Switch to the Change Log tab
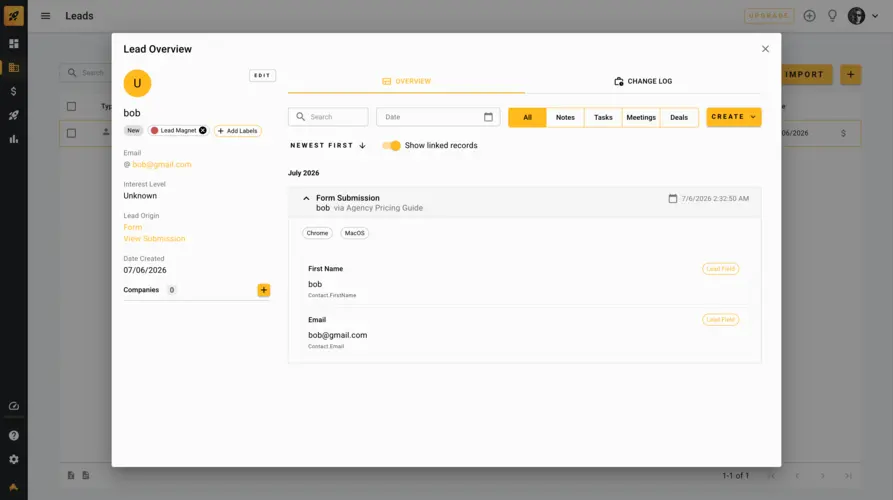This screenshot has width=893, height=500. pyautogui.click(x=643, y=81)
